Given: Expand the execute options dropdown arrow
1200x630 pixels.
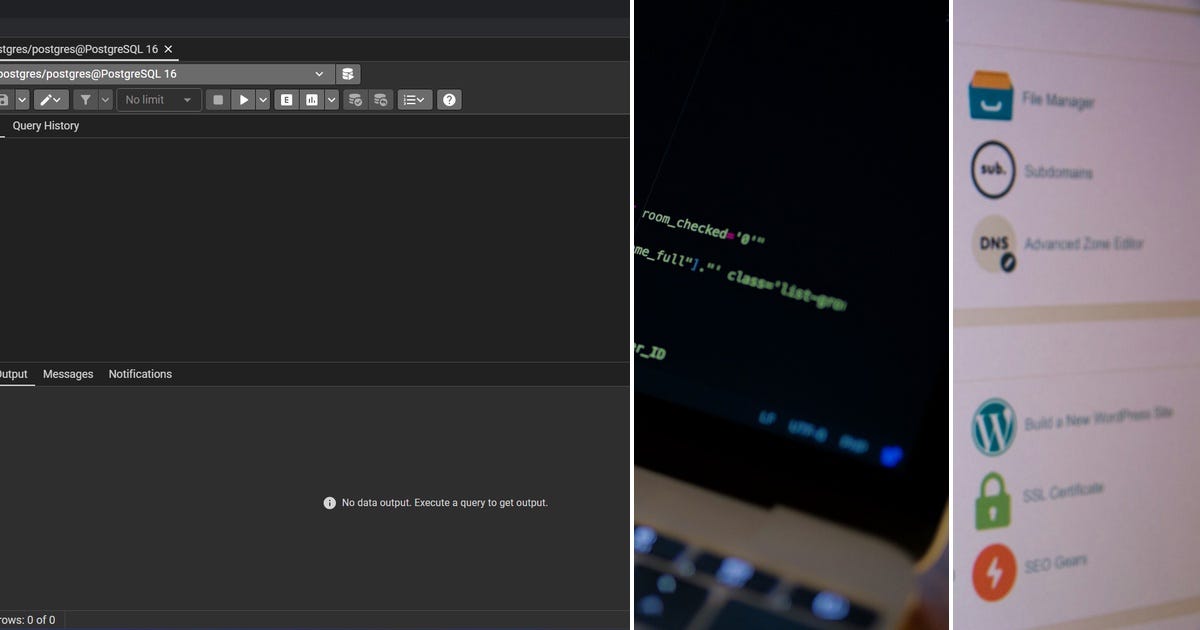Looking at the screenshot, I should (x=262, y=99).
